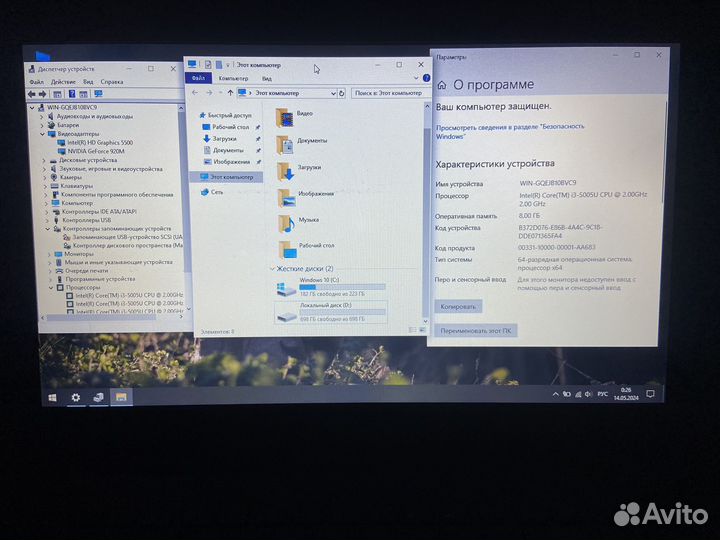Click scan for hardware changes monitor icon
Viewport: 720px width, 540px height.
(98, 94)
